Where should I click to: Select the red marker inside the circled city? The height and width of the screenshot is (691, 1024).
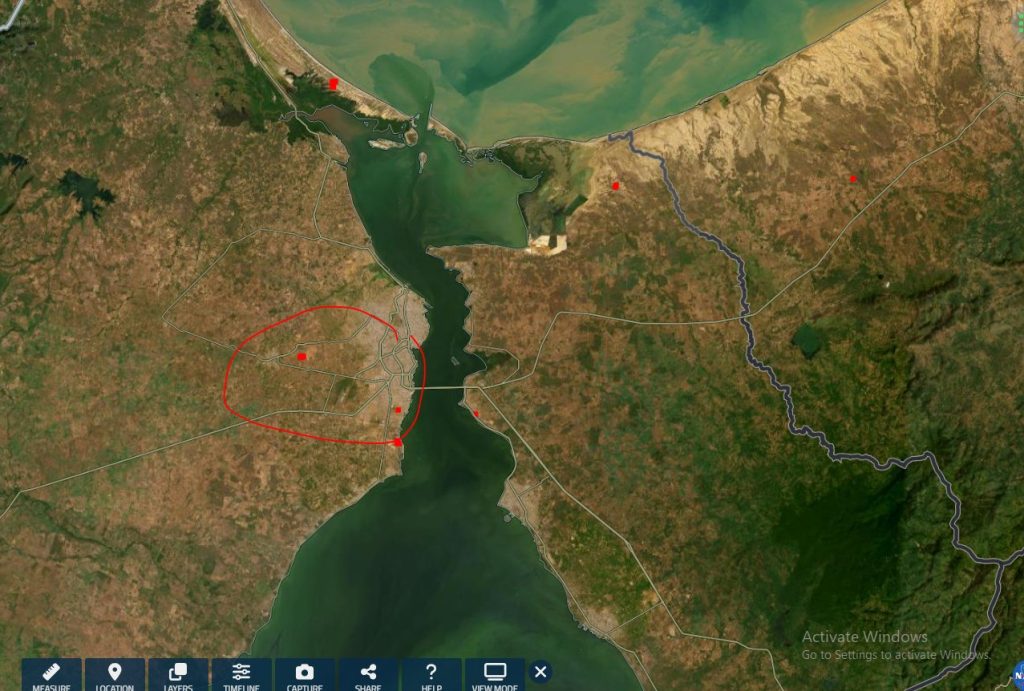click(299, 354)
